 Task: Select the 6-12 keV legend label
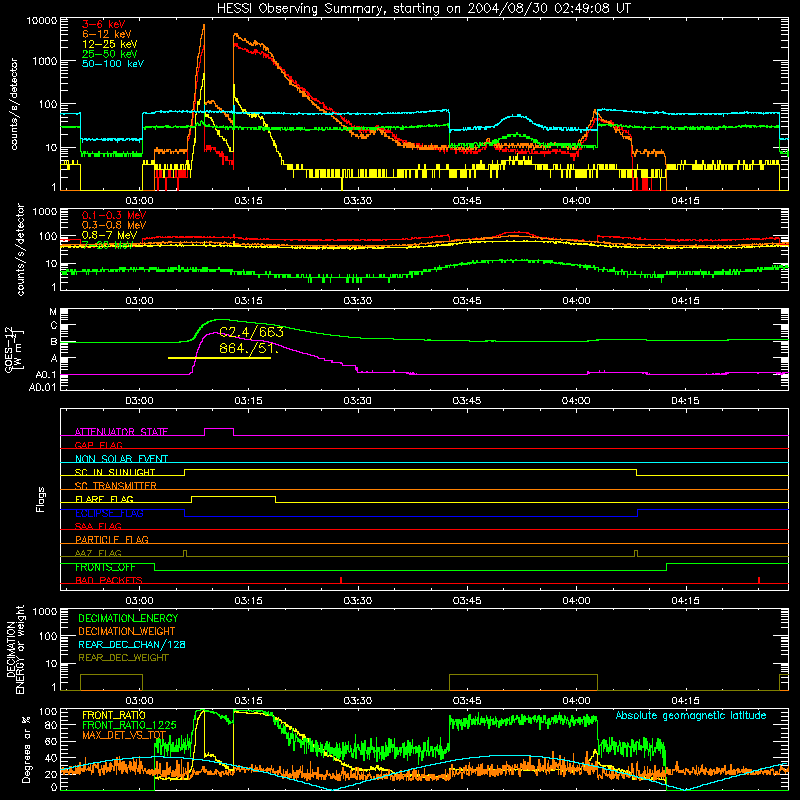(107, 34)
